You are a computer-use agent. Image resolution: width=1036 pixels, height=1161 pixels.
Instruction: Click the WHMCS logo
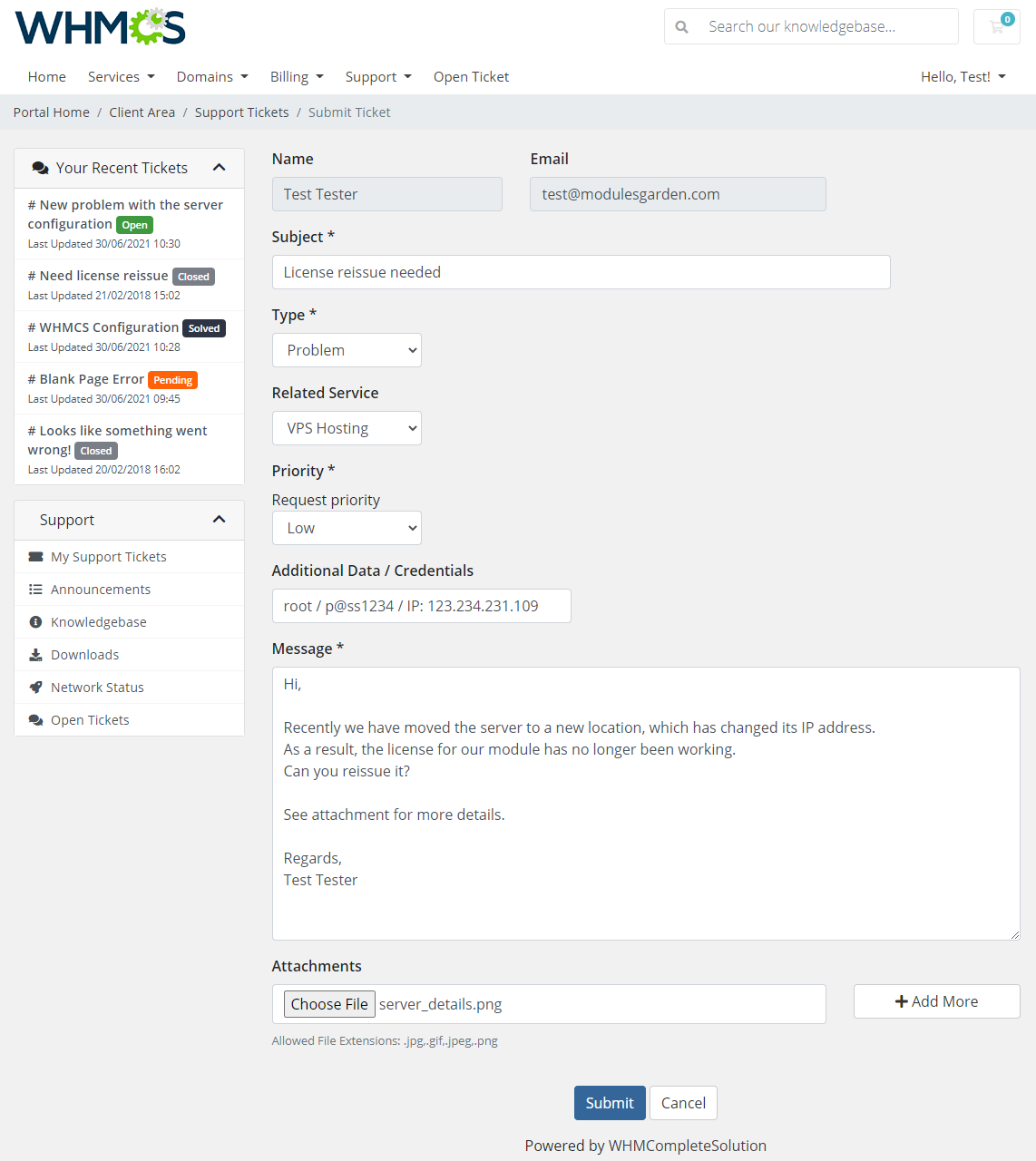click(x=100, y=26)
